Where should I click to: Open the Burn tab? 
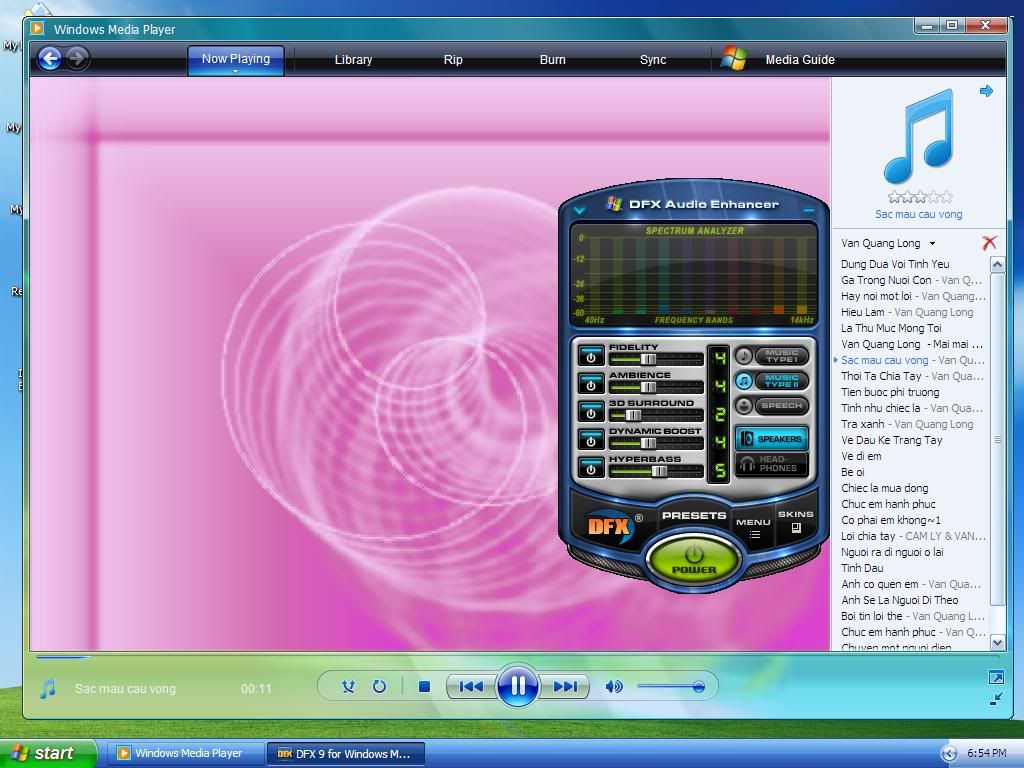point(552,59)
